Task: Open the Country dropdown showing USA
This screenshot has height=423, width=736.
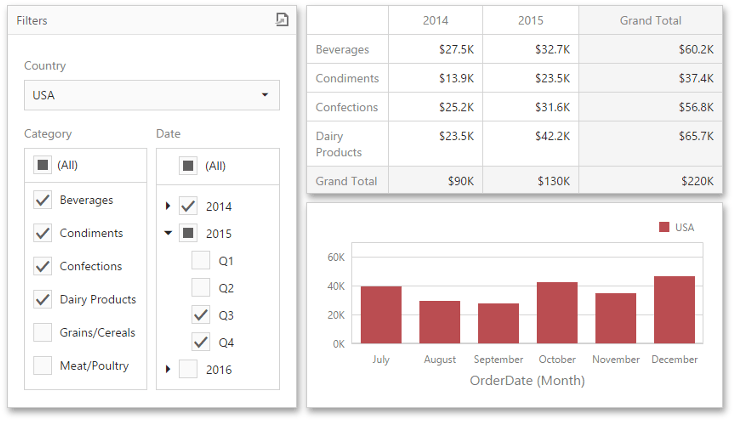Action: tap(152, 95)
